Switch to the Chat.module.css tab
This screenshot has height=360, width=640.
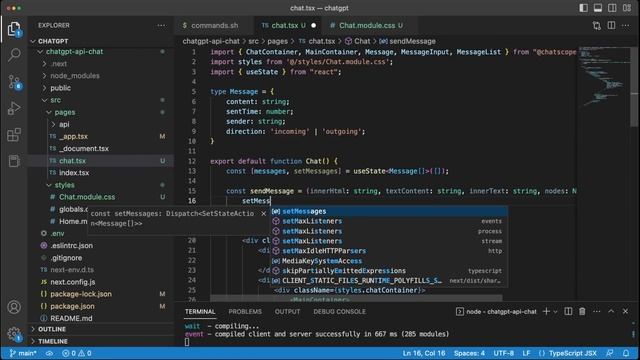pos(366,25)
